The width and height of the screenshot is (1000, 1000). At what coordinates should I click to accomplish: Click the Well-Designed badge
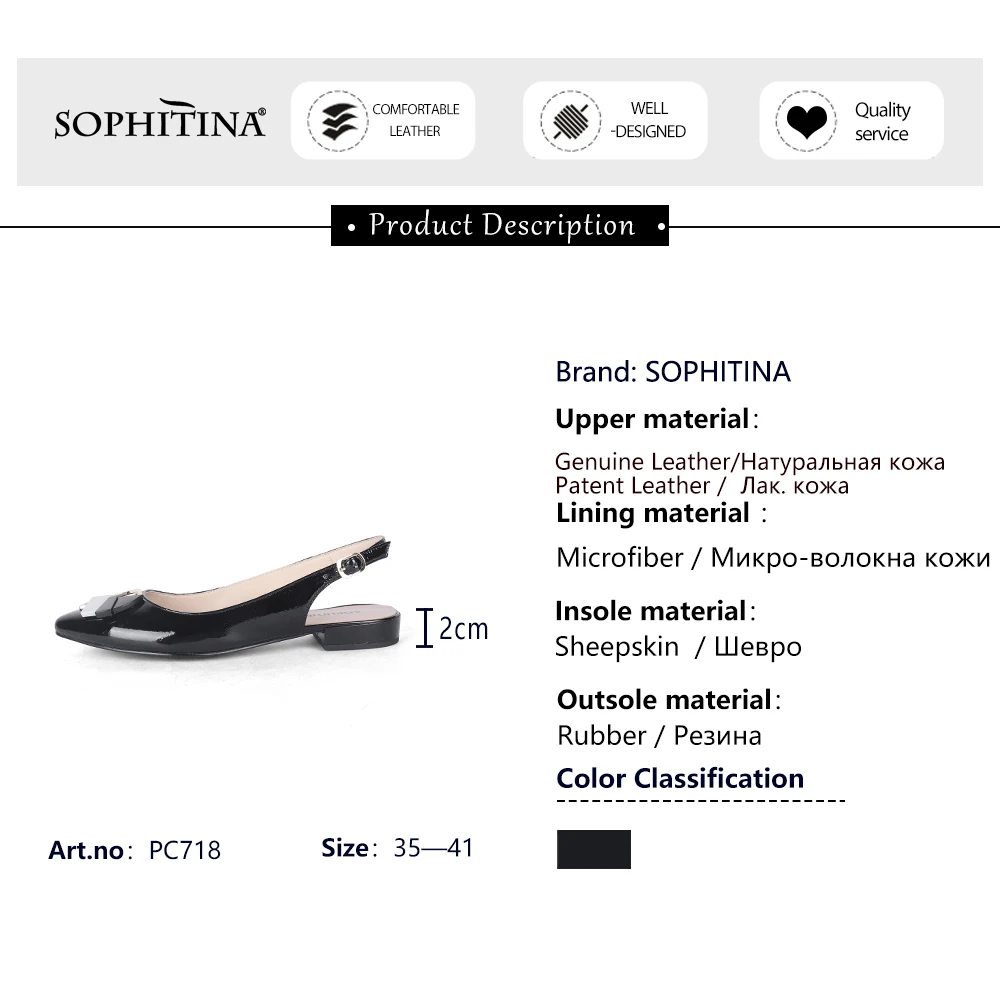pyautogui.click(x=615, y=120)
